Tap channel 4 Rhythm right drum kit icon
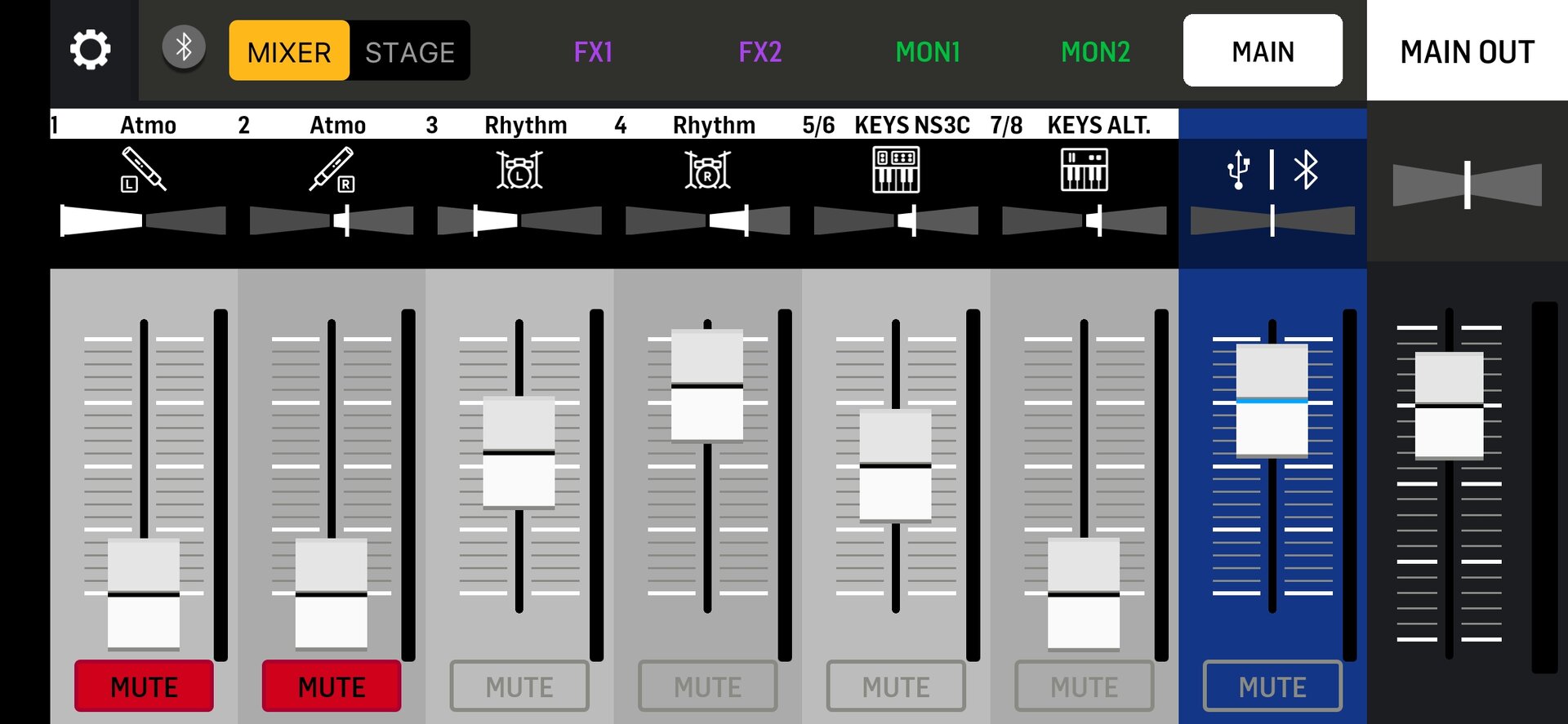This screenshot has height=724, width=1568. pyautogui.click(x=708, y=170)
